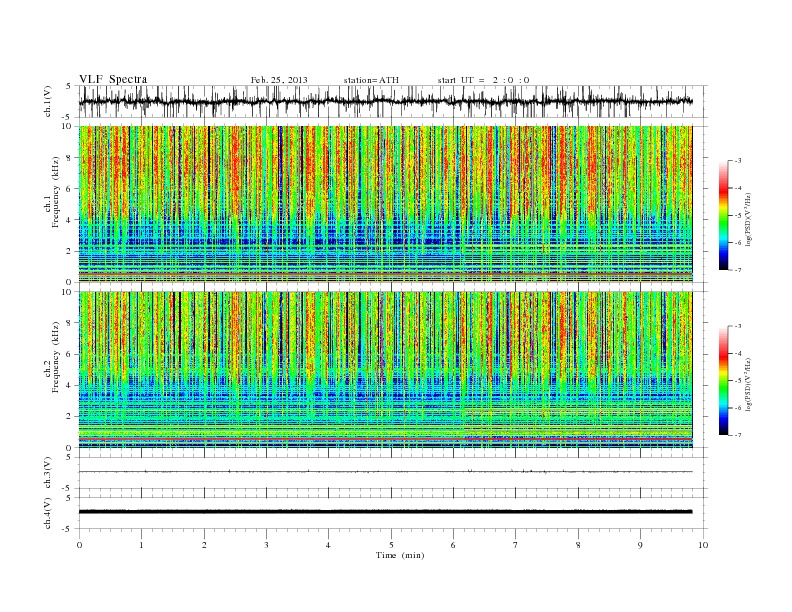This screenshot has width=792, height=612.
Task: Click the "station=ATH" header label
Action: (371, 80)
